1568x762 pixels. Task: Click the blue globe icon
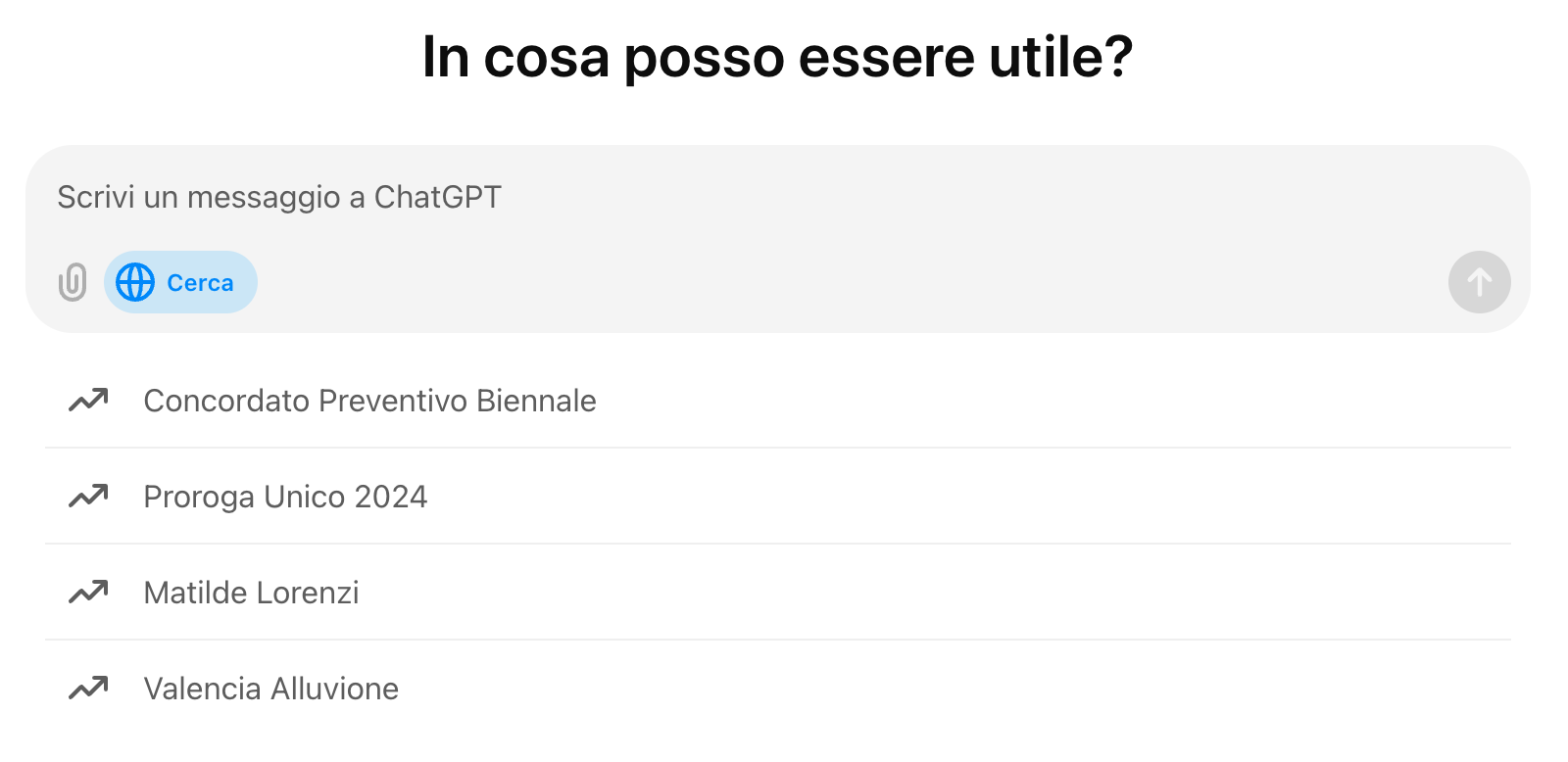point(135,282)
